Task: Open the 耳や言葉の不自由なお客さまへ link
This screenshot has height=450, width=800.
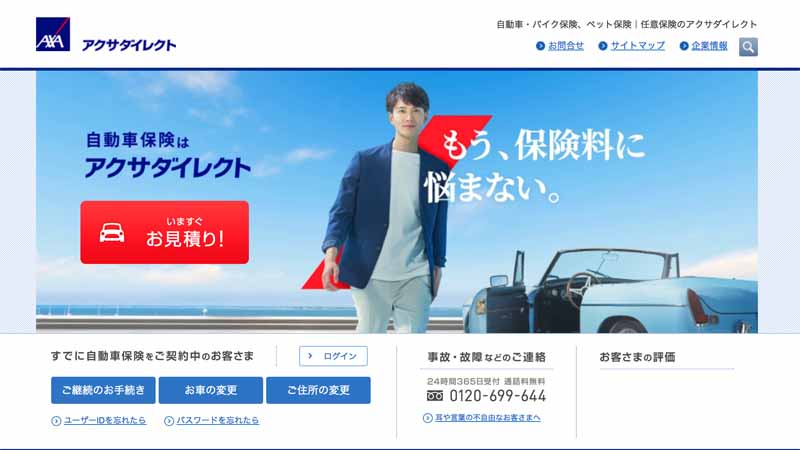Action: [x=487, y=418]
